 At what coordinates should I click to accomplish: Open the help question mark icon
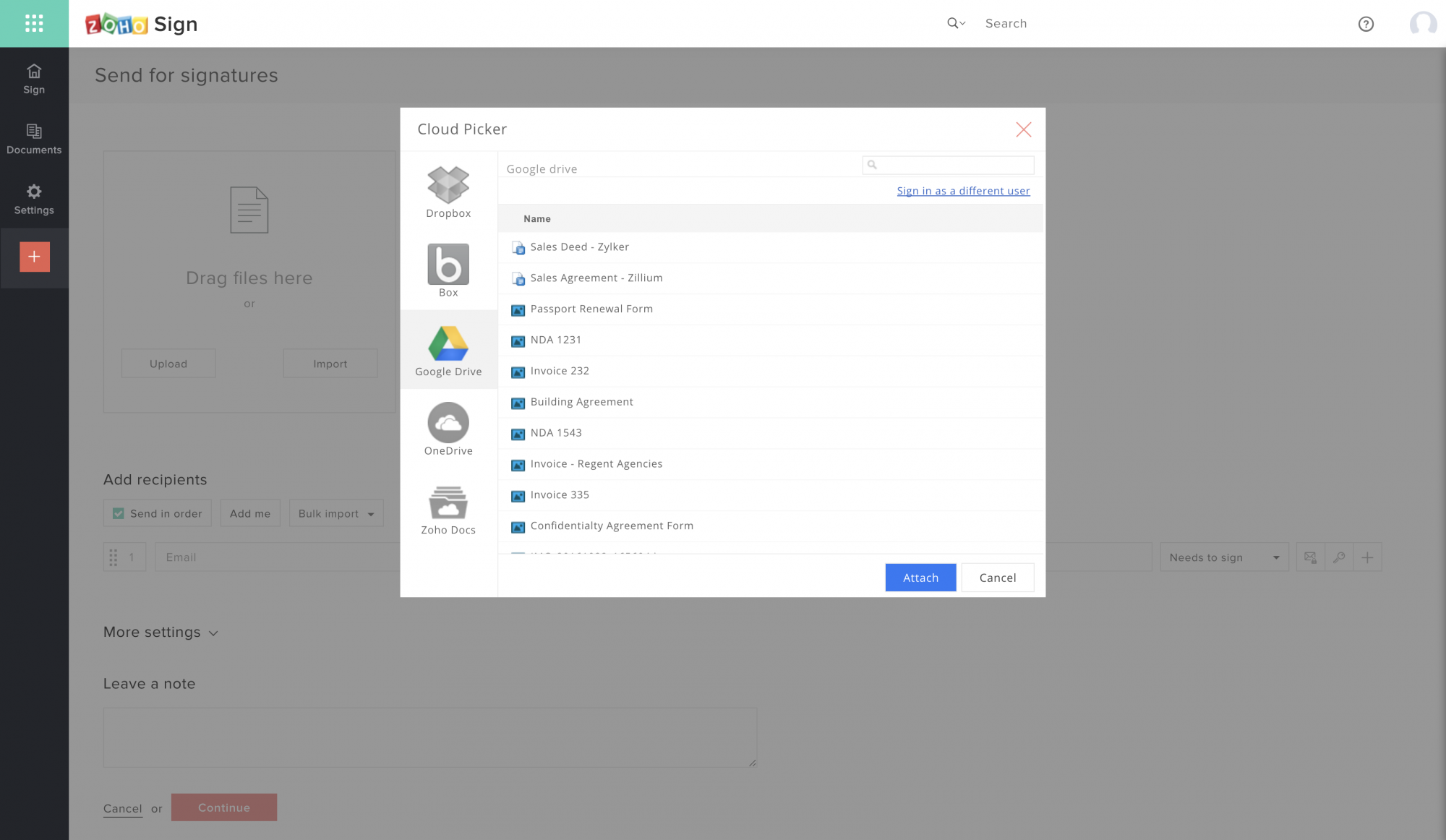(x=1365, y=24)
